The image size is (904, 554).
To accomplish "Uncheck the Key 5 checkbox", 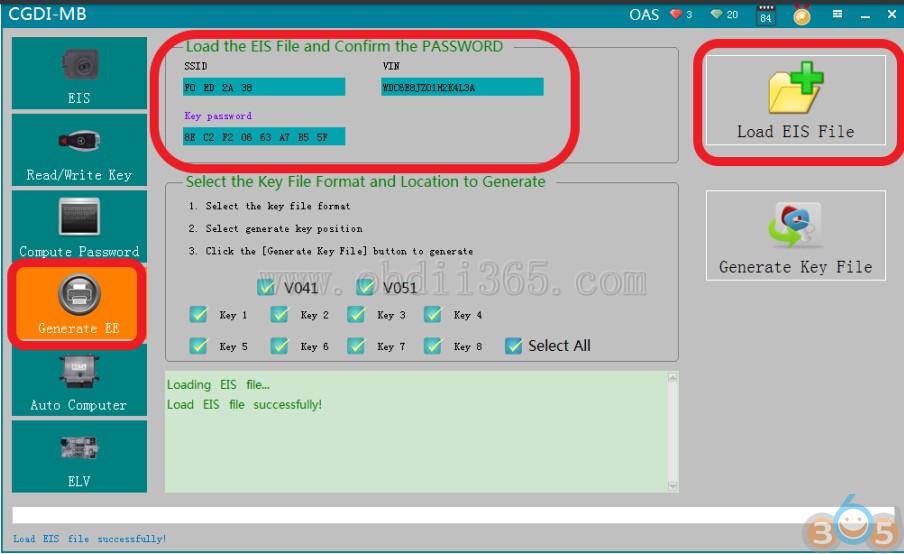I will click(x=198, y=346).
